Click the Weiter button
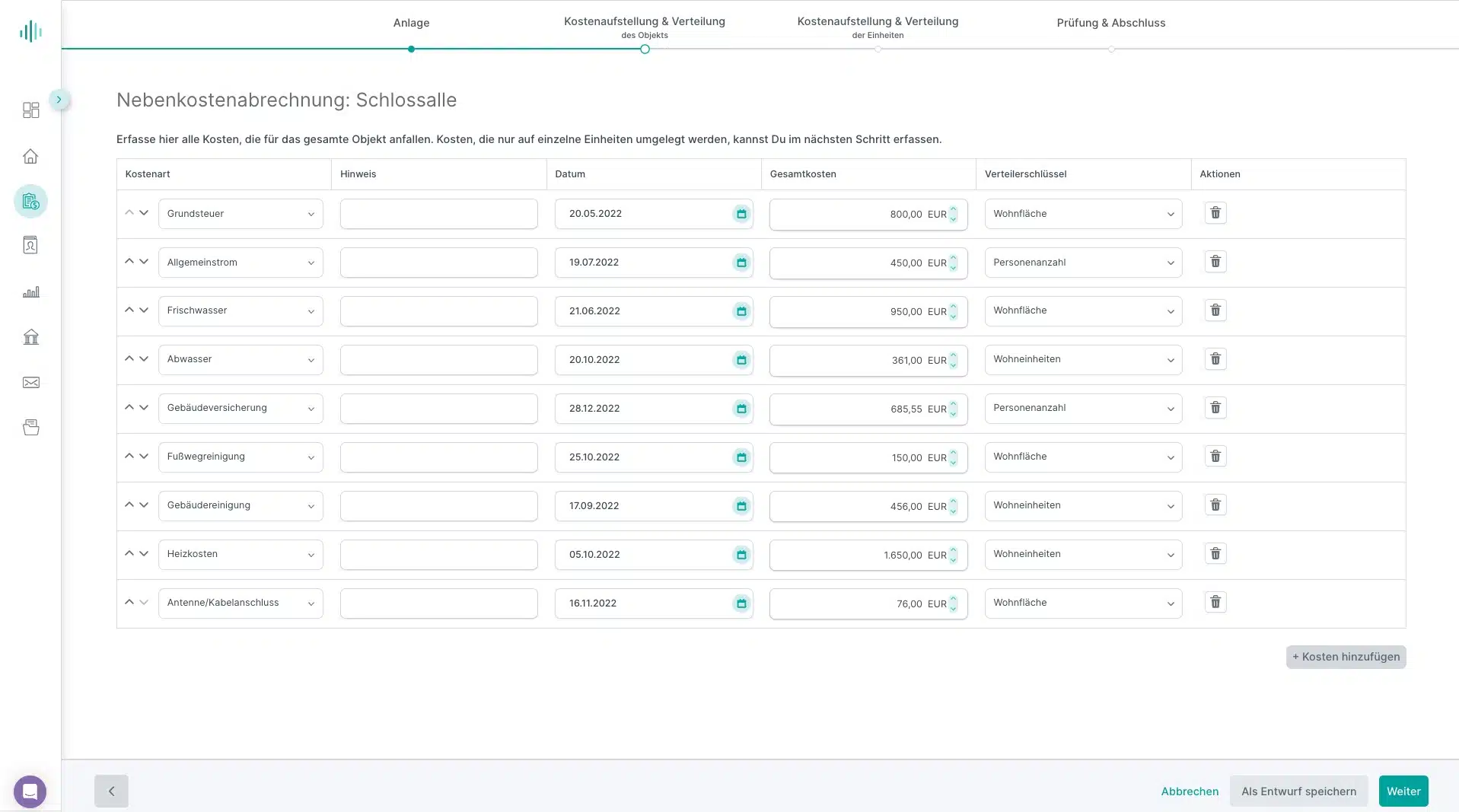The height and width of the screenshot is (812, 1459). point(1403,791)
